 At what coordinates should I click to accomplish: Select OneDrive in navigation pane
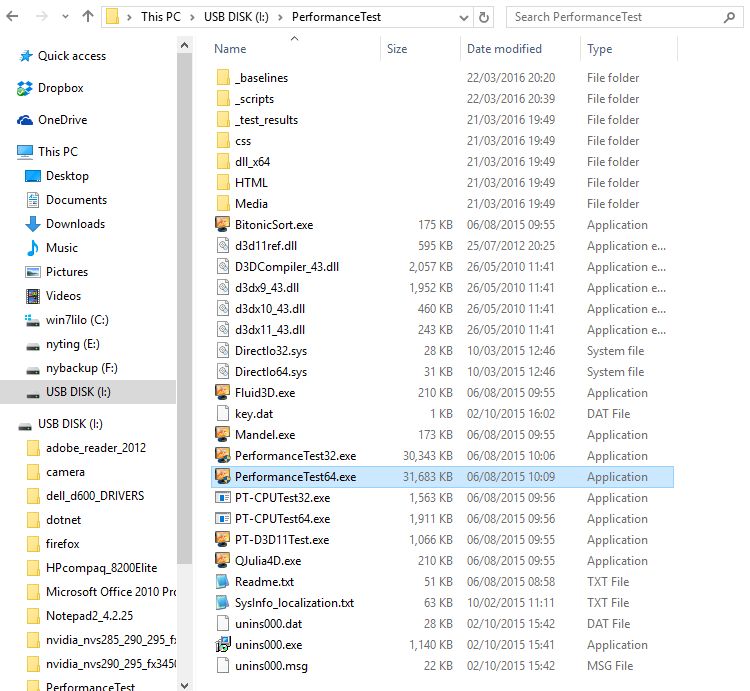point(63,120)
